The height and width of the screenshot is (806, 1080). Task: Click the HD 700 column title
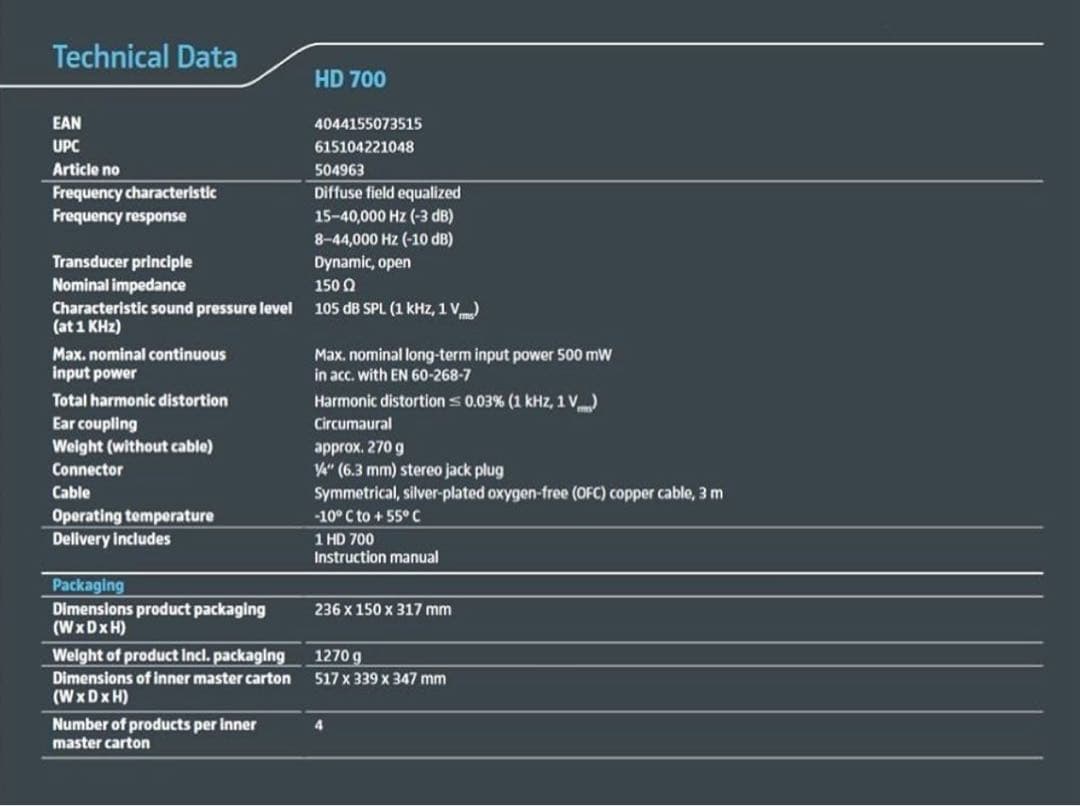(350, 80)
